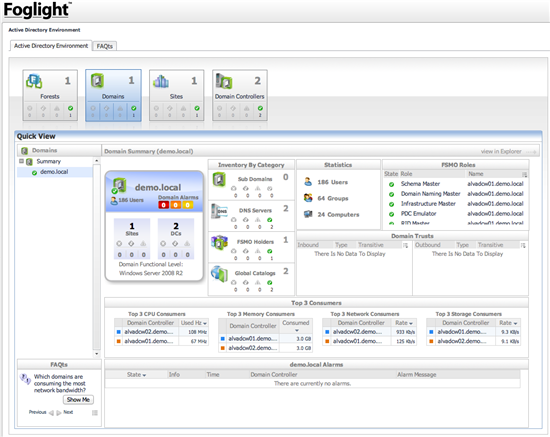Select alvadcw02 row in Network Consumers
This screenshot has height=437, width=550.
pos(369,332)
